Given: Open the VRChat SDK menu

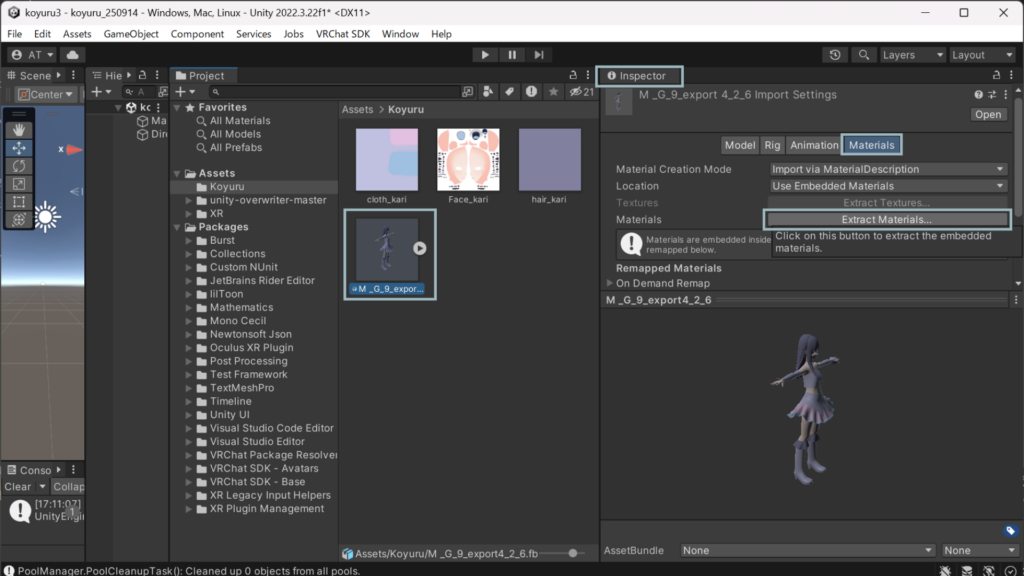Looking at the screenshot, I should click(x=342, y=34).
